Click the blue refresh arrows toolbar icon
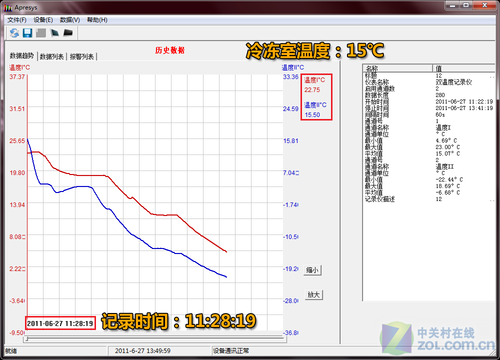This screenshot has width=500, height=360. click(x=14, y=33)
